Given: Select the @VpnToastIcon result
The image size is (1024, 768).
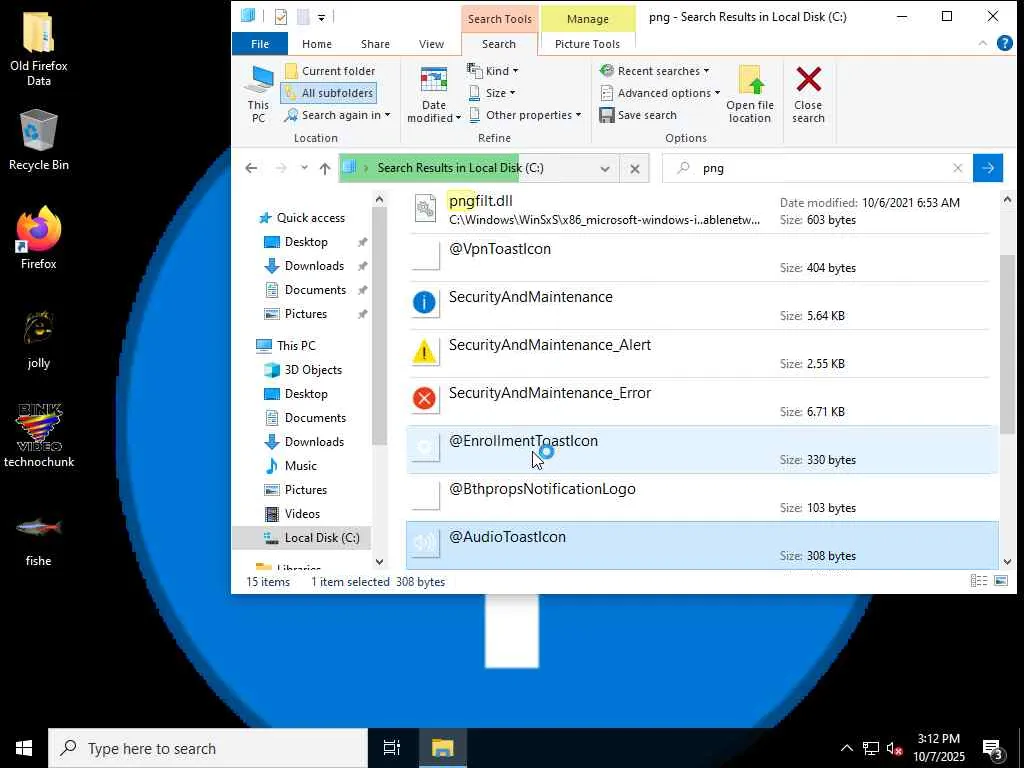Looking at the screenshot, I should [x=703, y=257].
